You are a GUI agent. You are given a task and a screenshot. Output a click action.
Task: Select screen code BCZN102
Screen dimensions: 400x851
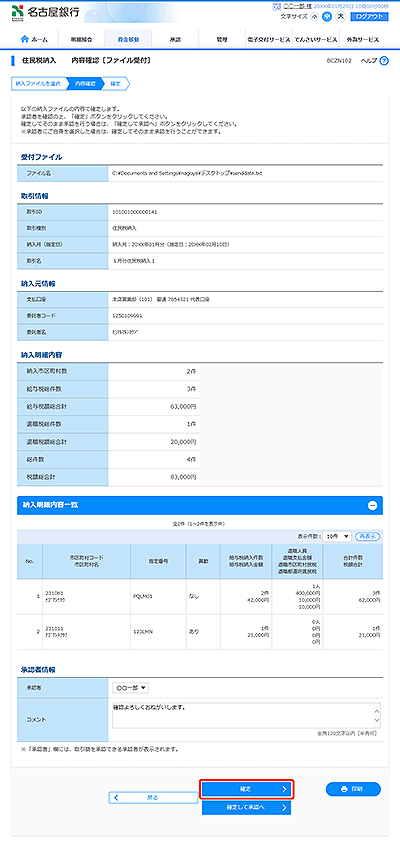[339, 61]
